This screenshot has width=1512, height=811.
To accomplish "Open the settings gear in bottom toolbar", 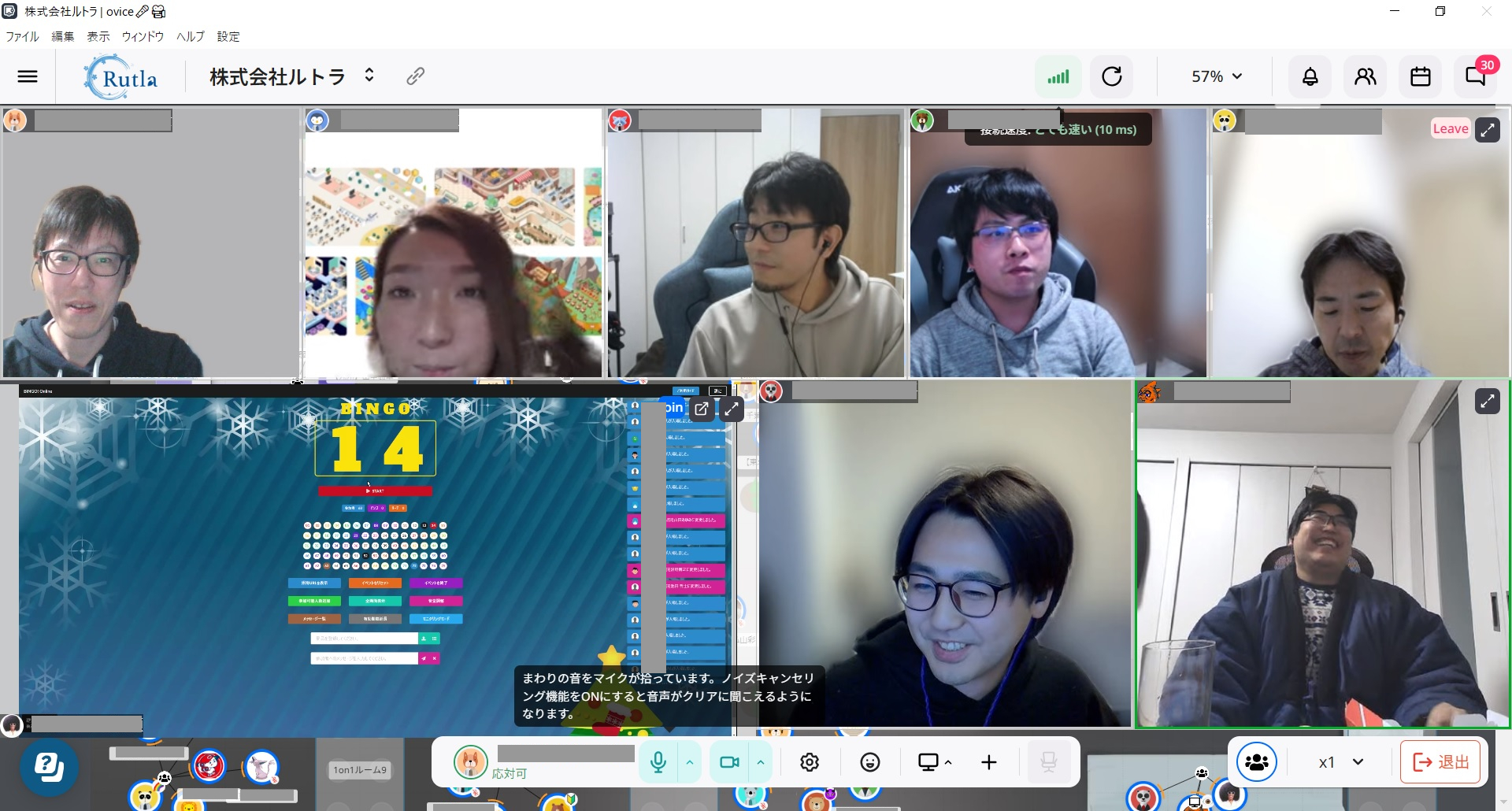I will pos(810,762).
